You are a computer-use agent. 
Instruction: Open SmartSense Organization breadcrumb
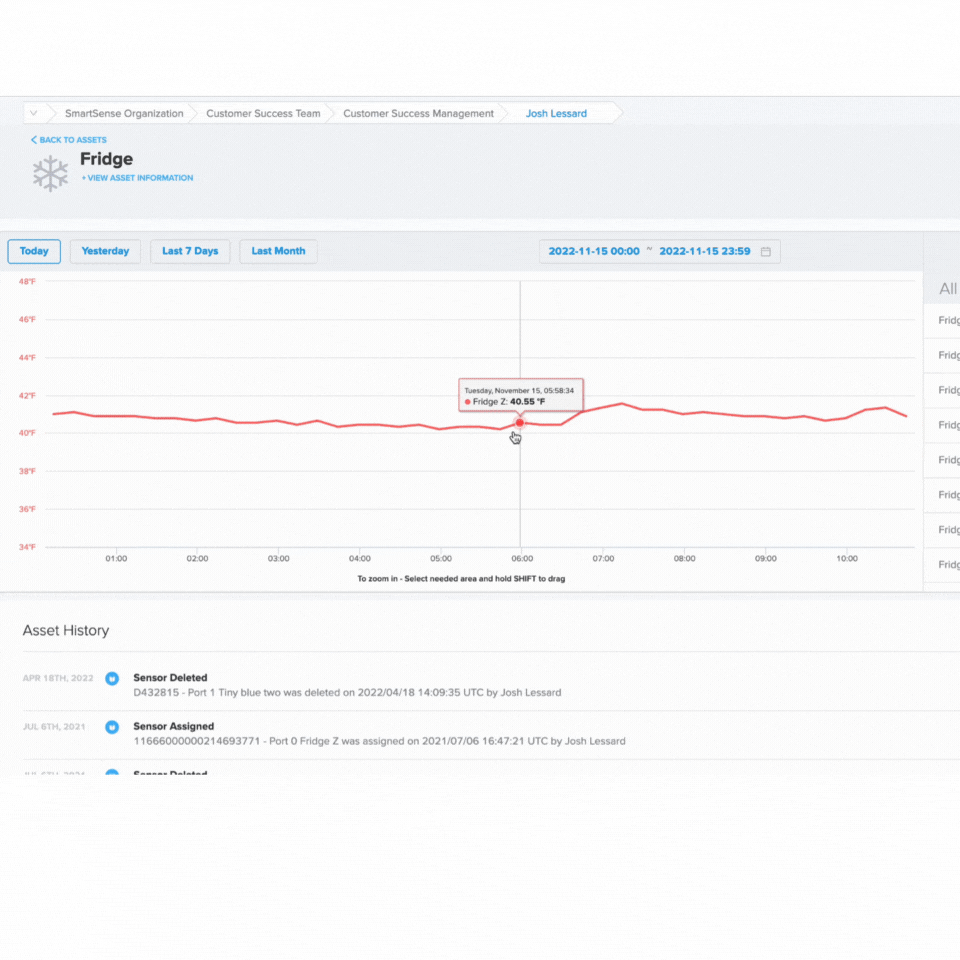pos(124,113)
